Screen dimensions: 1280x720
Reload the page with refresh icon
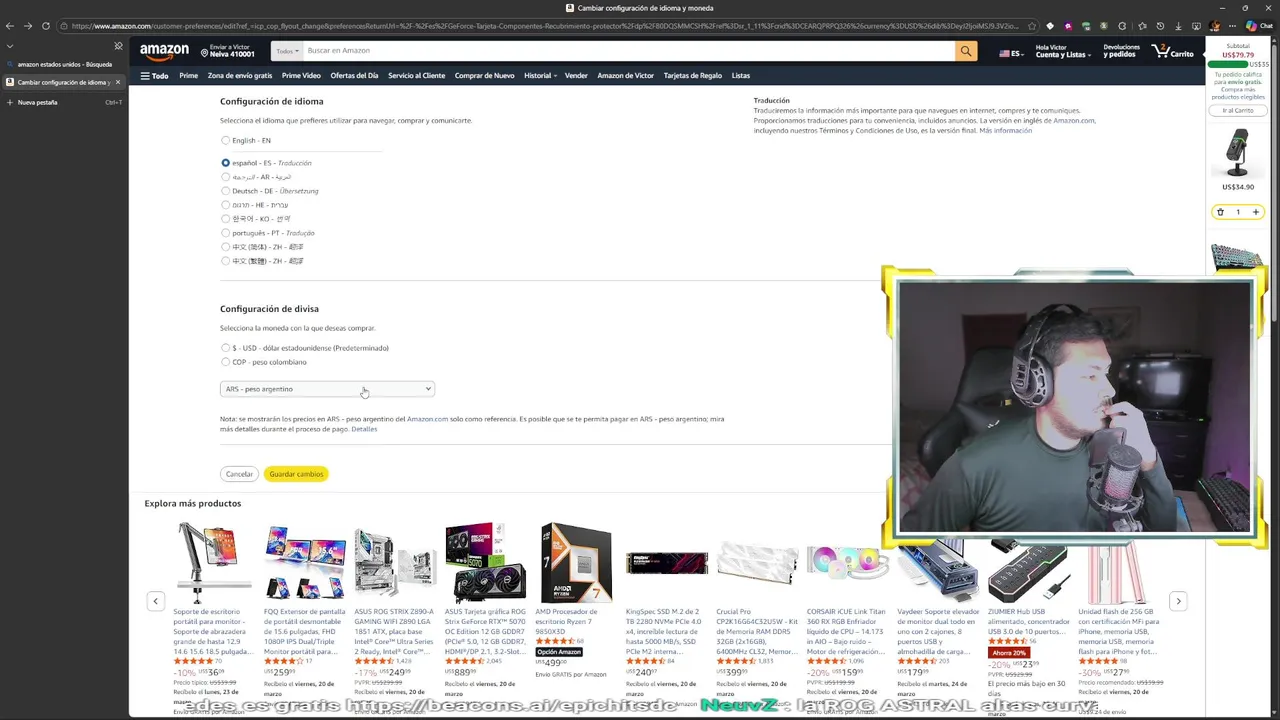tap(46, 26)
